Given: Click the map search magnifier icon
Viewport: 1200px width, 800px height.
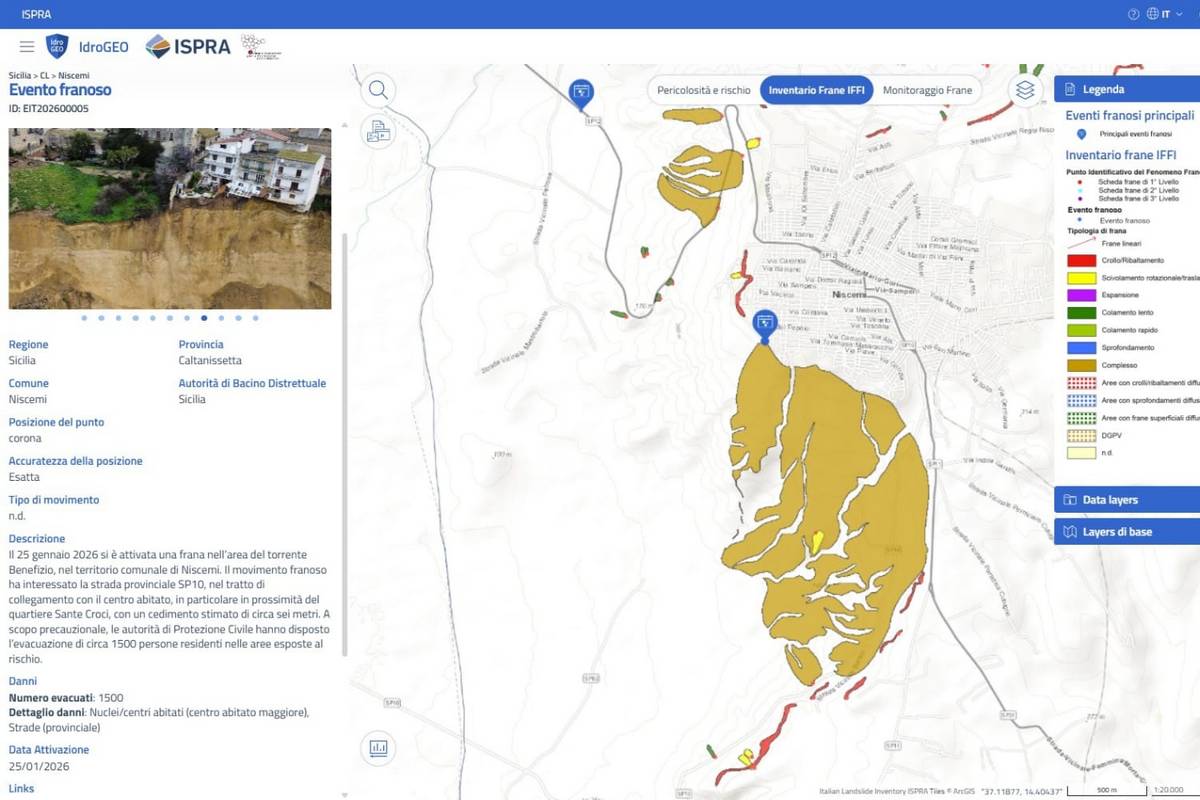Looking at the screenshot, I should point(378,90).
